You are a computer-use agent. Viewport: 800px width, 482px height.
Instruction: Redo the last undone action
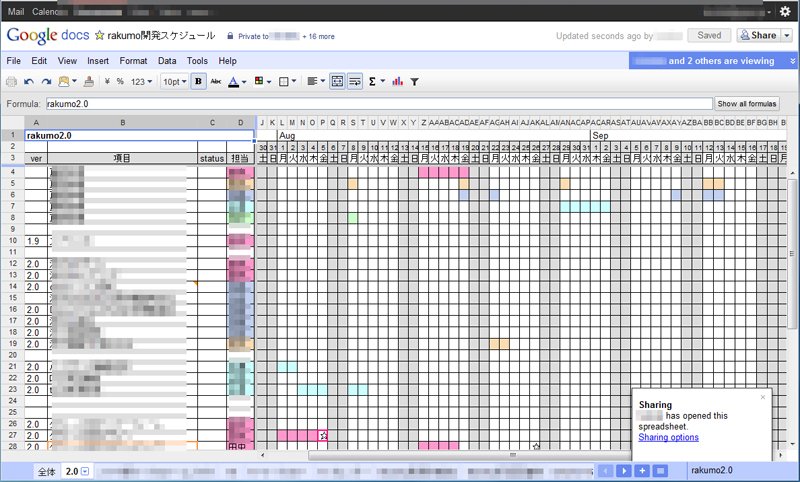[46, 82]
